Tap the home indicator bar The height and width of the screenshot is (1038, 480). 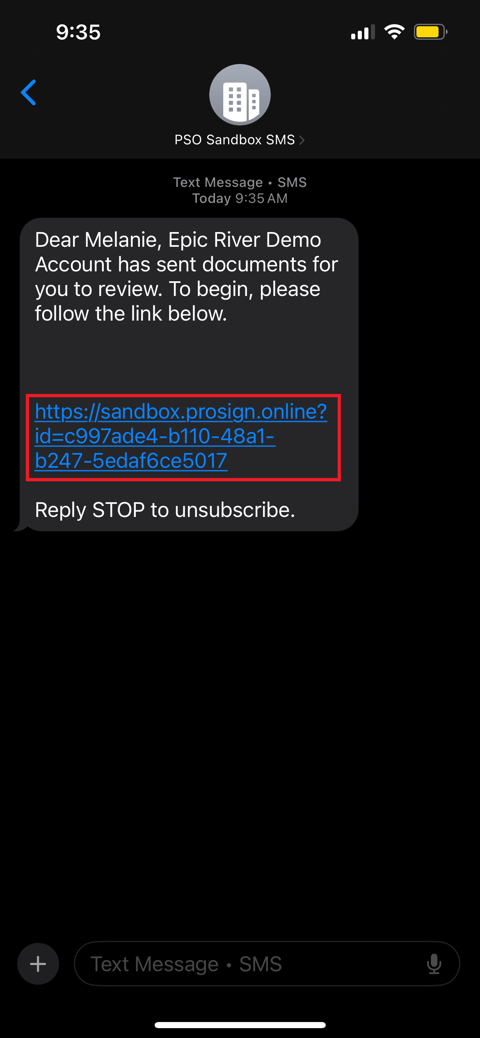click(x=240, y=1025)
